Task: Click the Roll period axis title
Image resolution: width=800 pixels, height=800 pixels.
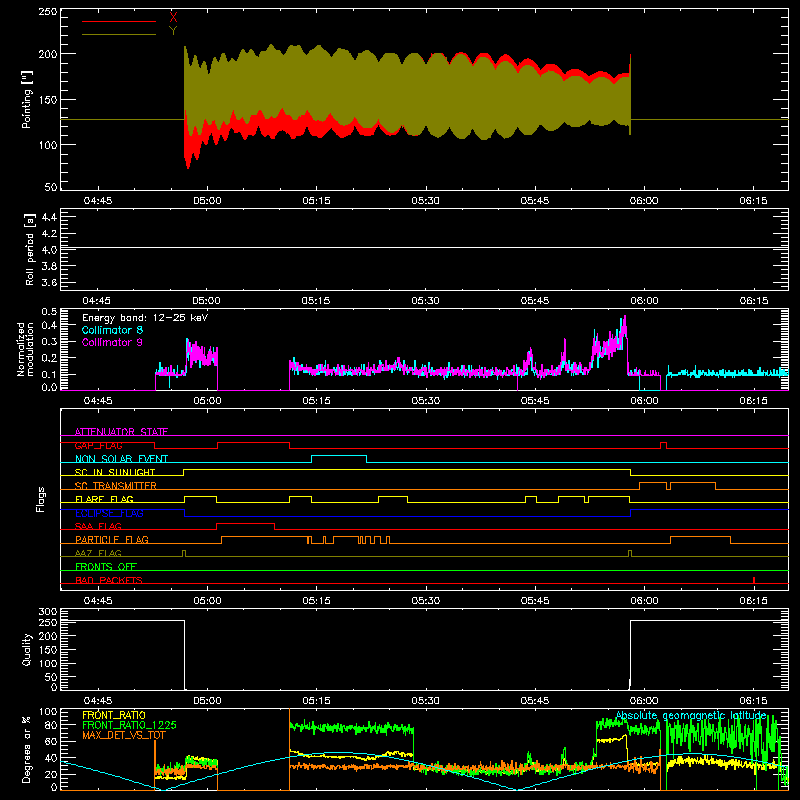Action: tap(29, 249)
